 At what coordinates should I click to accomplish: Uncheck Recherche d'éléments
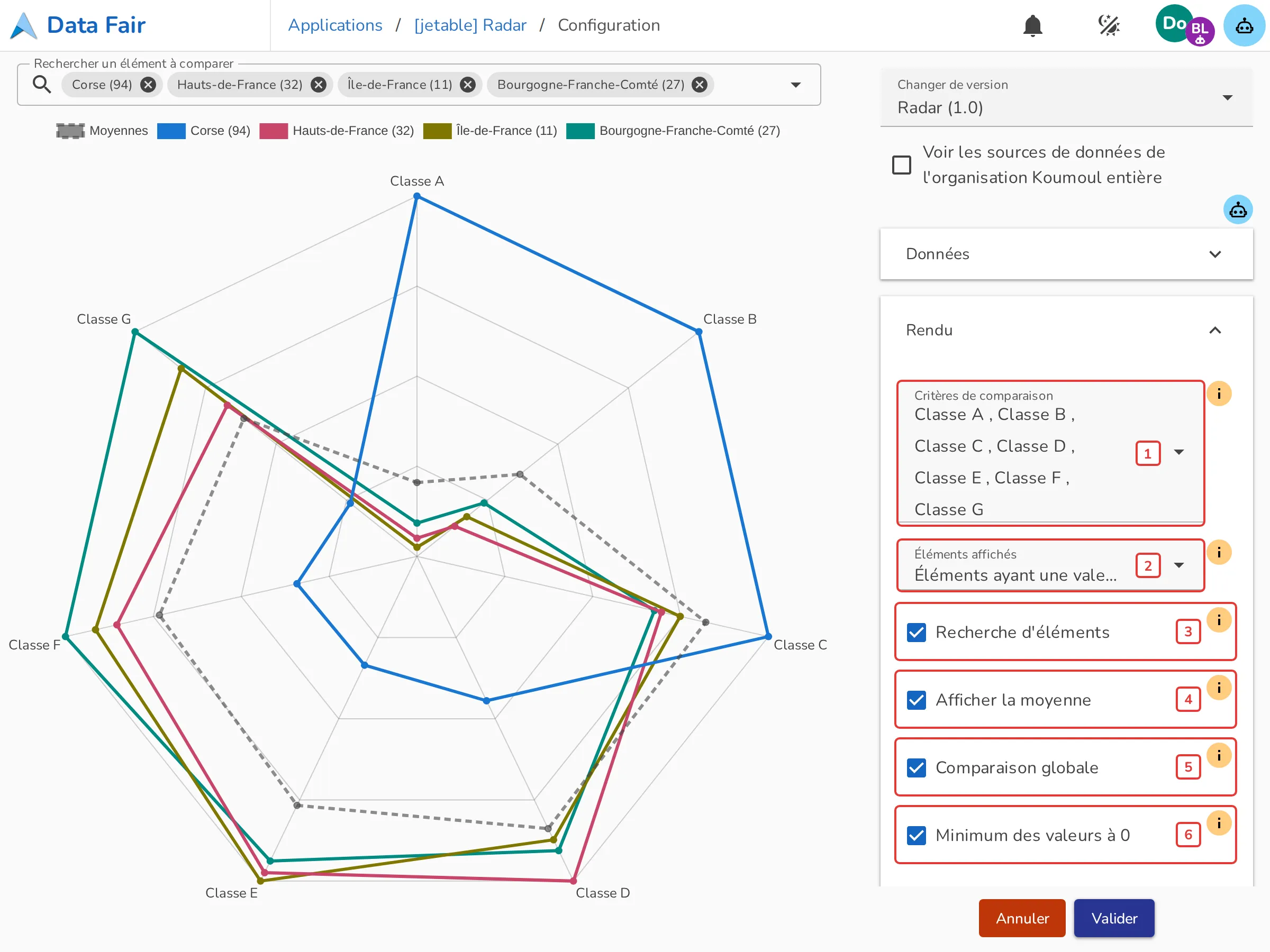coord(917,633)
